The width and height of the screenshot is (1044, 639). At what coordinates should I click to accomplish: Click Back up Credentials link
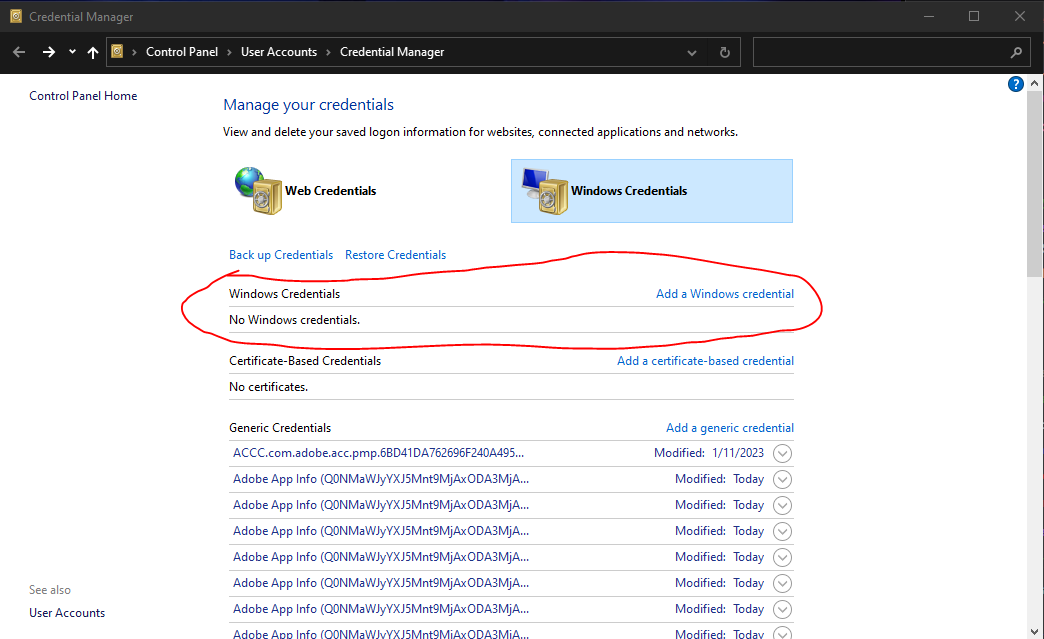[x=281, y=255]
